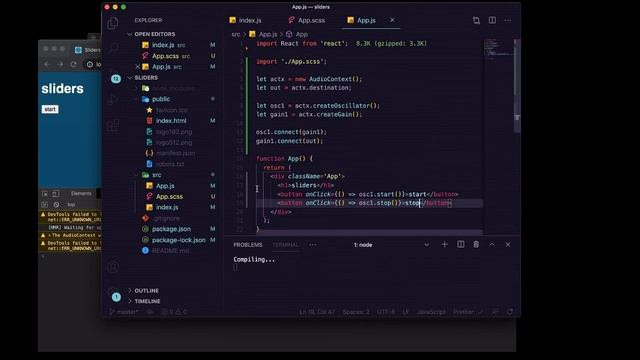Screen dimensions: 640x360
Task: Open the .gitignore file
Action: point(167,218)
